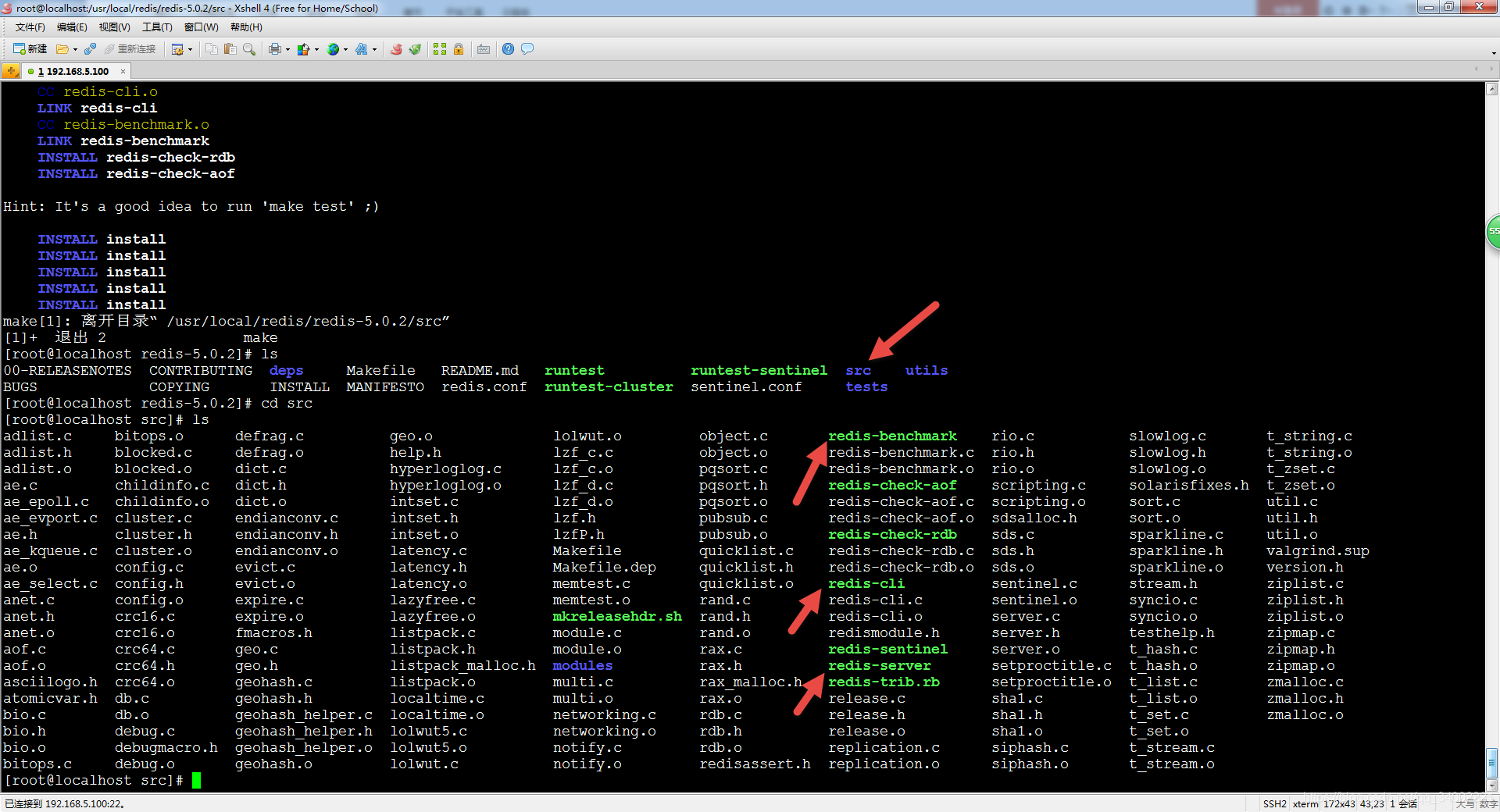
Task: Click the vertical scrollbar thumb
Action: (x=1491, y=763)
